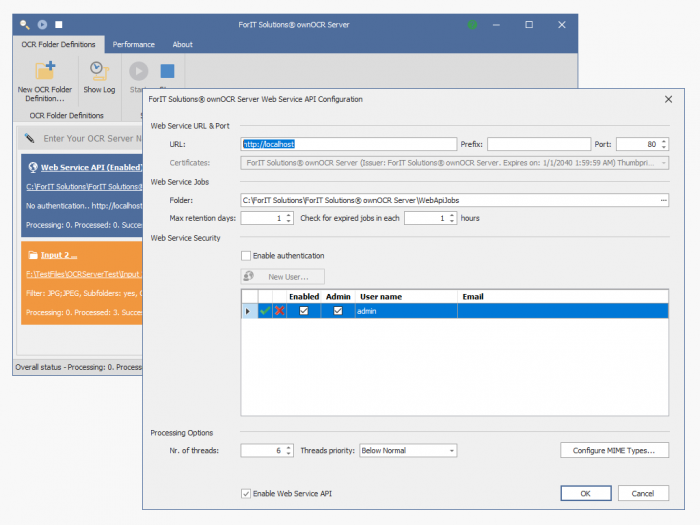Toggle Enable Web Service API checkbox
The image size is (700, 525).
[x=246, y=493]
